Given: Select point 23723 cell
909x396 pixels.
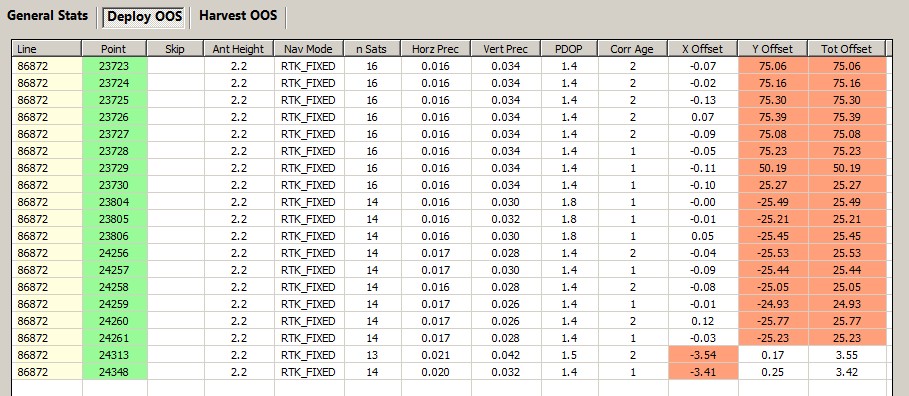Looking at the screenshot, I should pos(115,66).
